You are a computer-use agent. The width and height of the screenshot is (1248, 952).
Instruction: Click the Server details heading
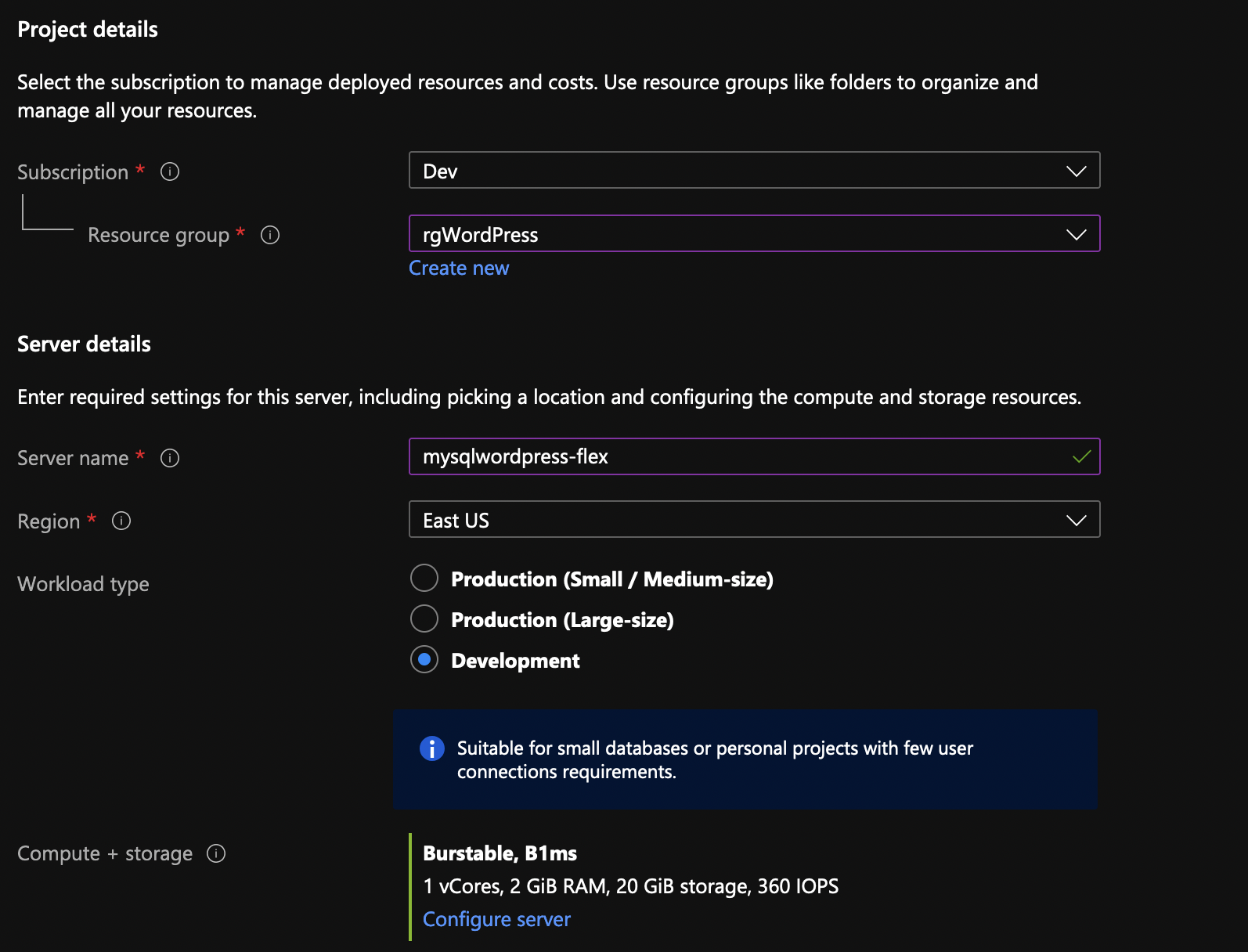(x=84, y=344)
